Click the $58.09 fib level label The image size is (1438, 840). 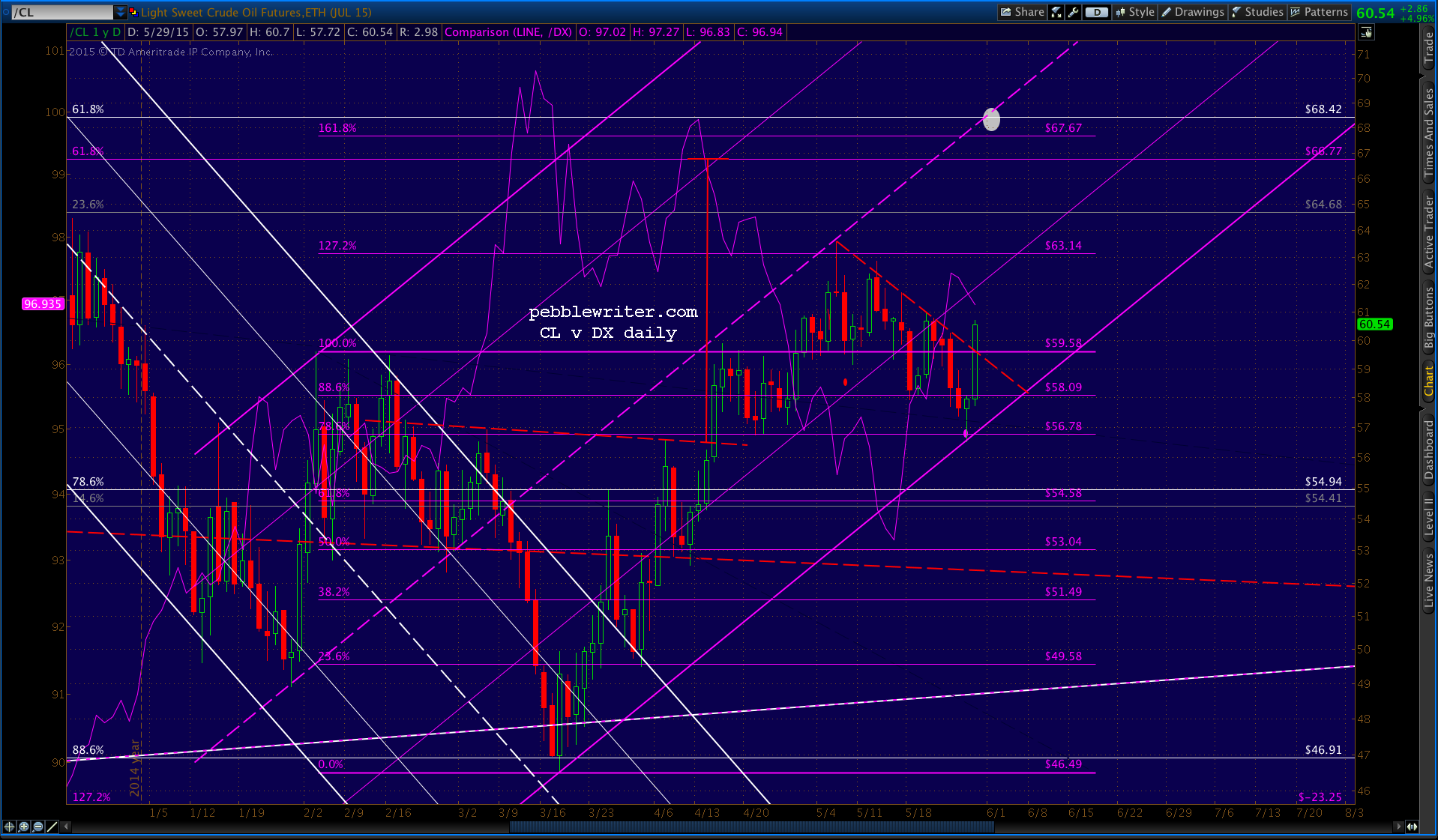pos(1063,387)
